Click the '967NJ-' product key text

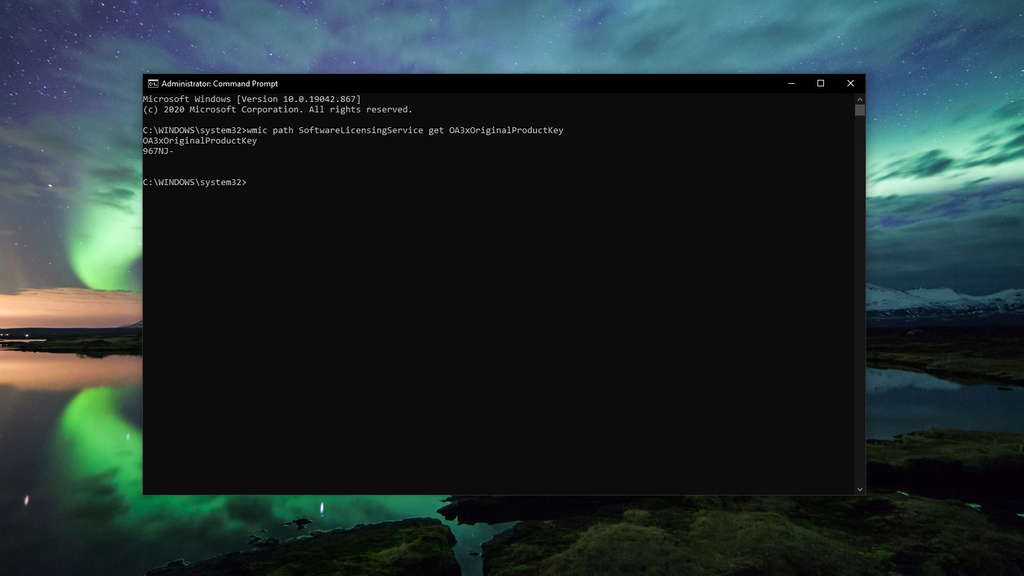[x=158, y=151]
